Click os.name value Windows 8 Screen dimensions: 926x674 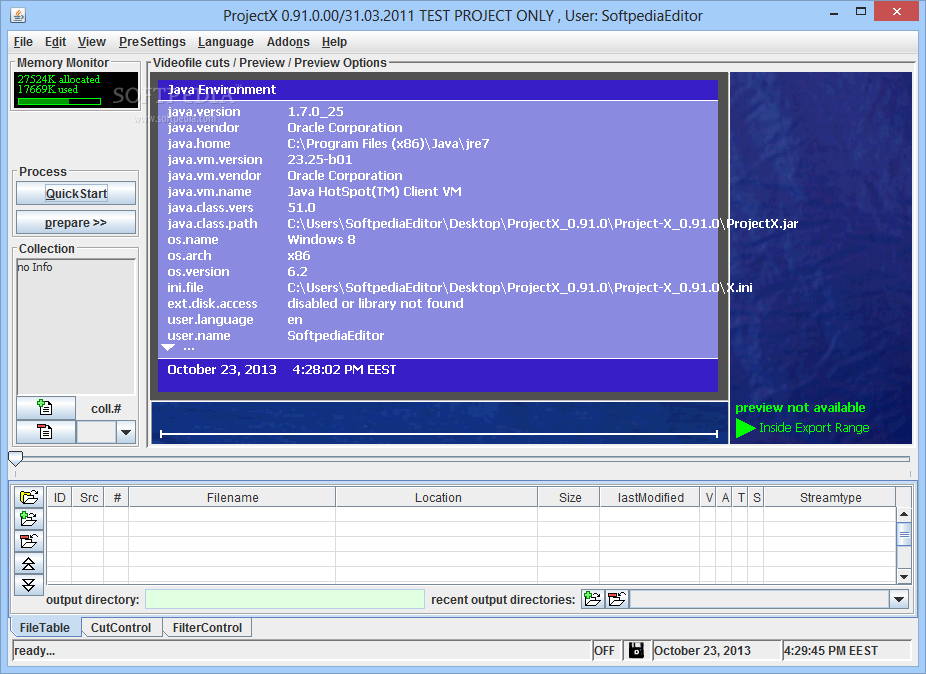tap(321, 239)
